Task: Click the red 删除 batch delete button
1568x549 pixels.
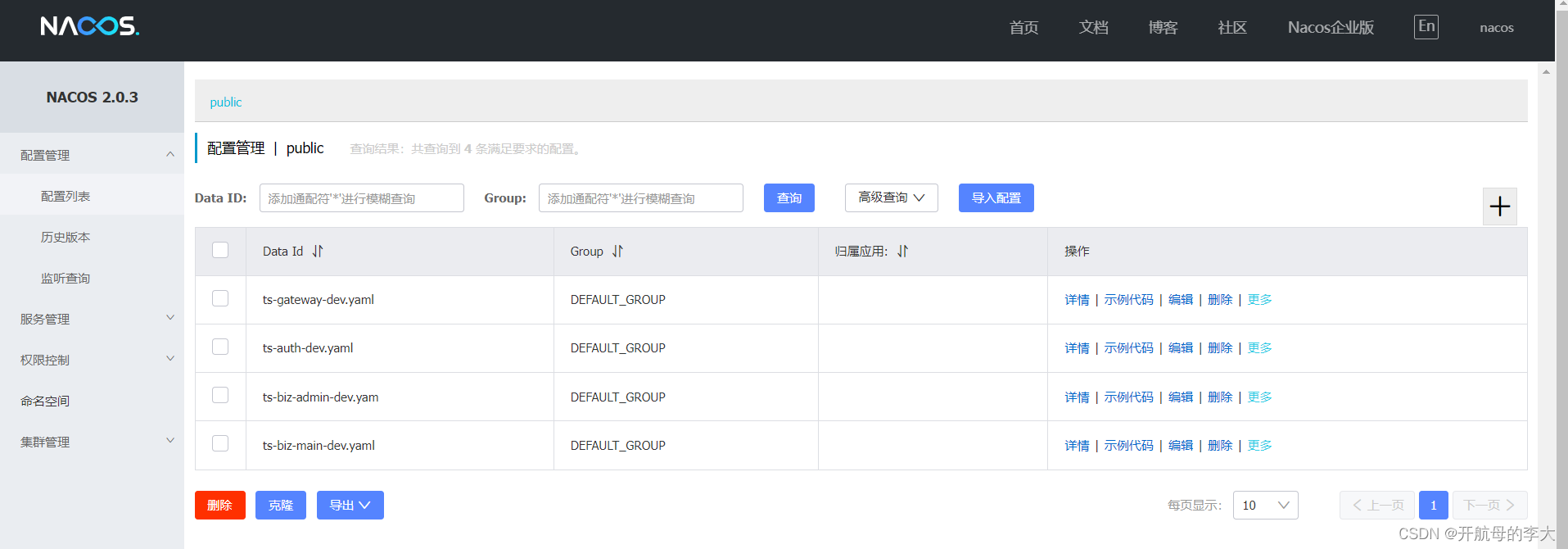Action: (219, 505)
